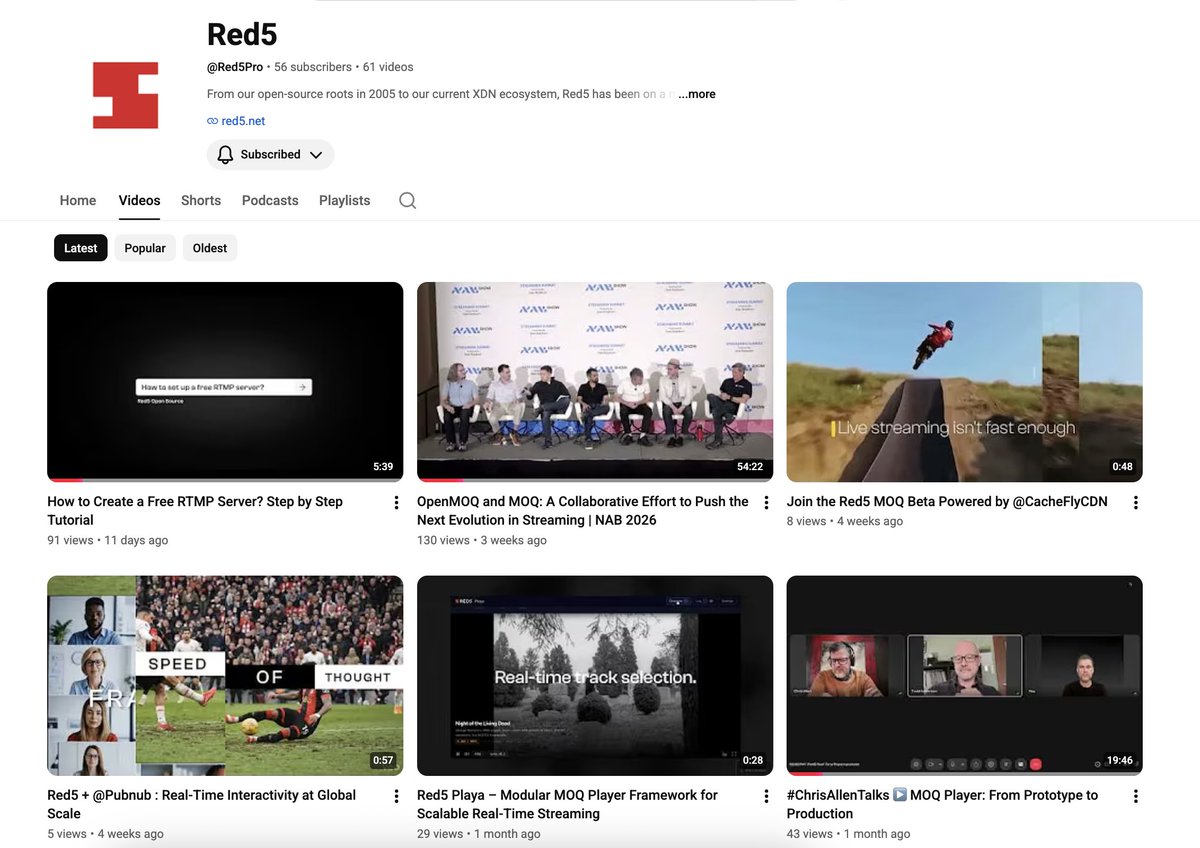Open options menu for ChrisAllenTalks video
The image size is (1200, 848).
click(x=1135, y=797)
